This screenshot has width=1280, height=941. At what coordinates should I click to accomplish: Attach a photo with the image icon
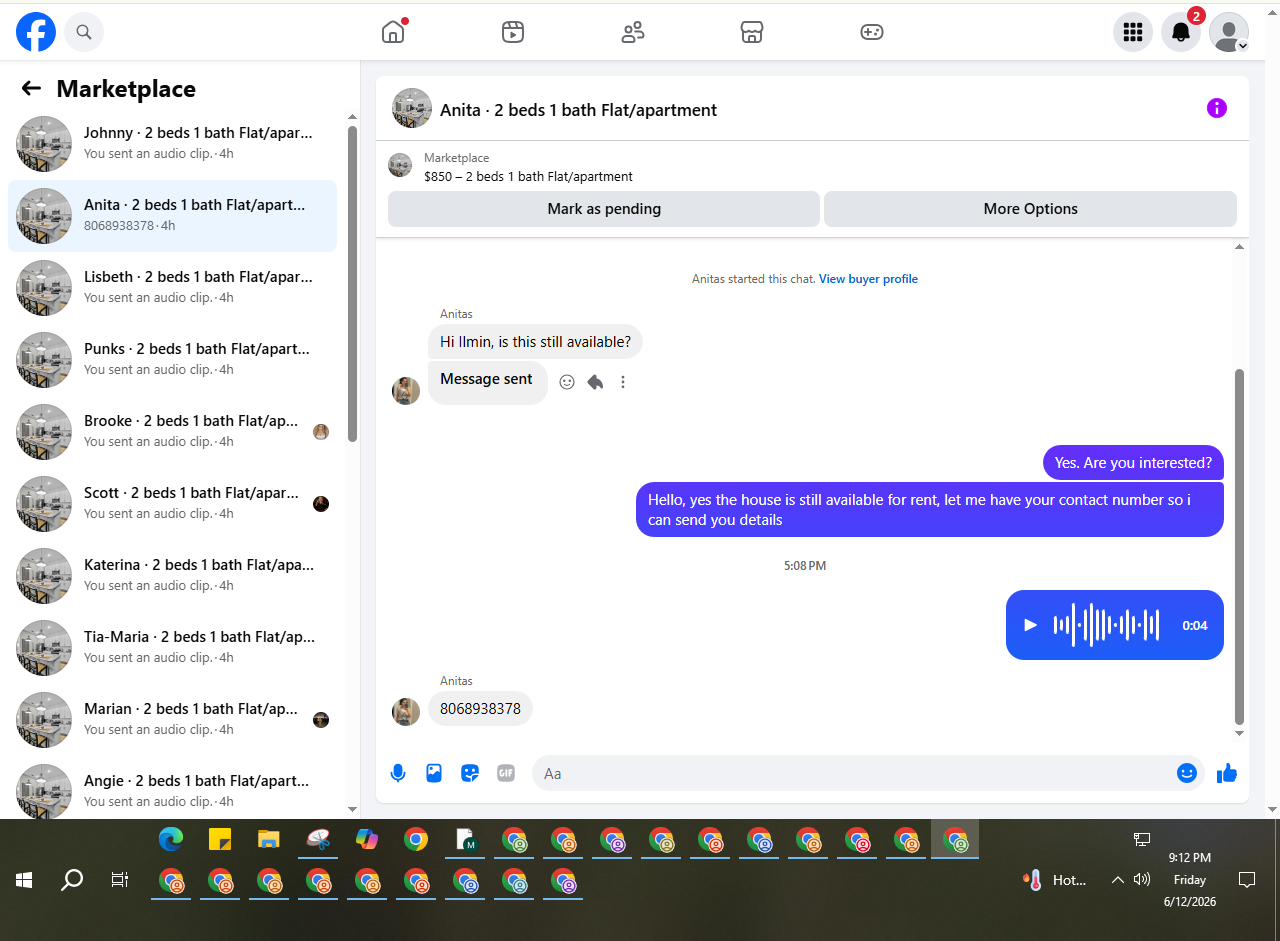434,773
